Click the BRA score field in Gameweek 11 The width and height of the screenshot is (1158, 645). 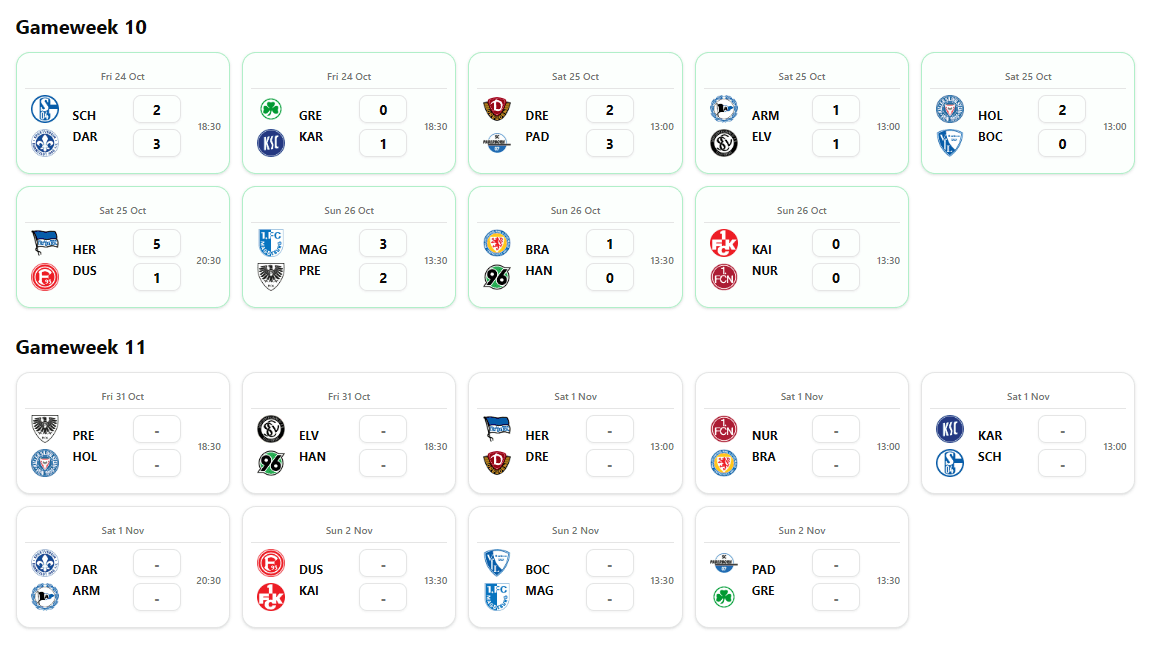coord(835,463)
